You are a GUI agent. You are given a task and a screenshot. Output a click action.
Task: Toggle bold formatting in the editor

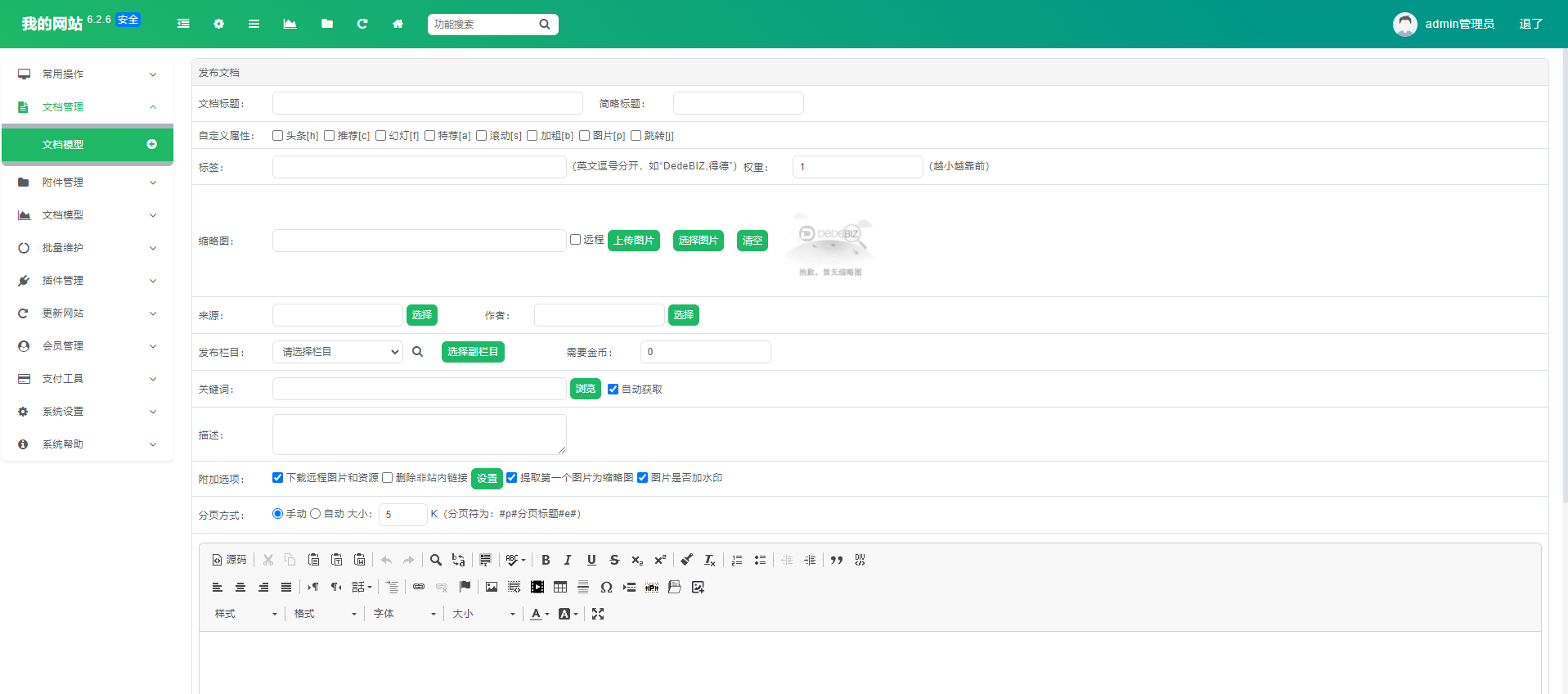[x=546, y=561]
